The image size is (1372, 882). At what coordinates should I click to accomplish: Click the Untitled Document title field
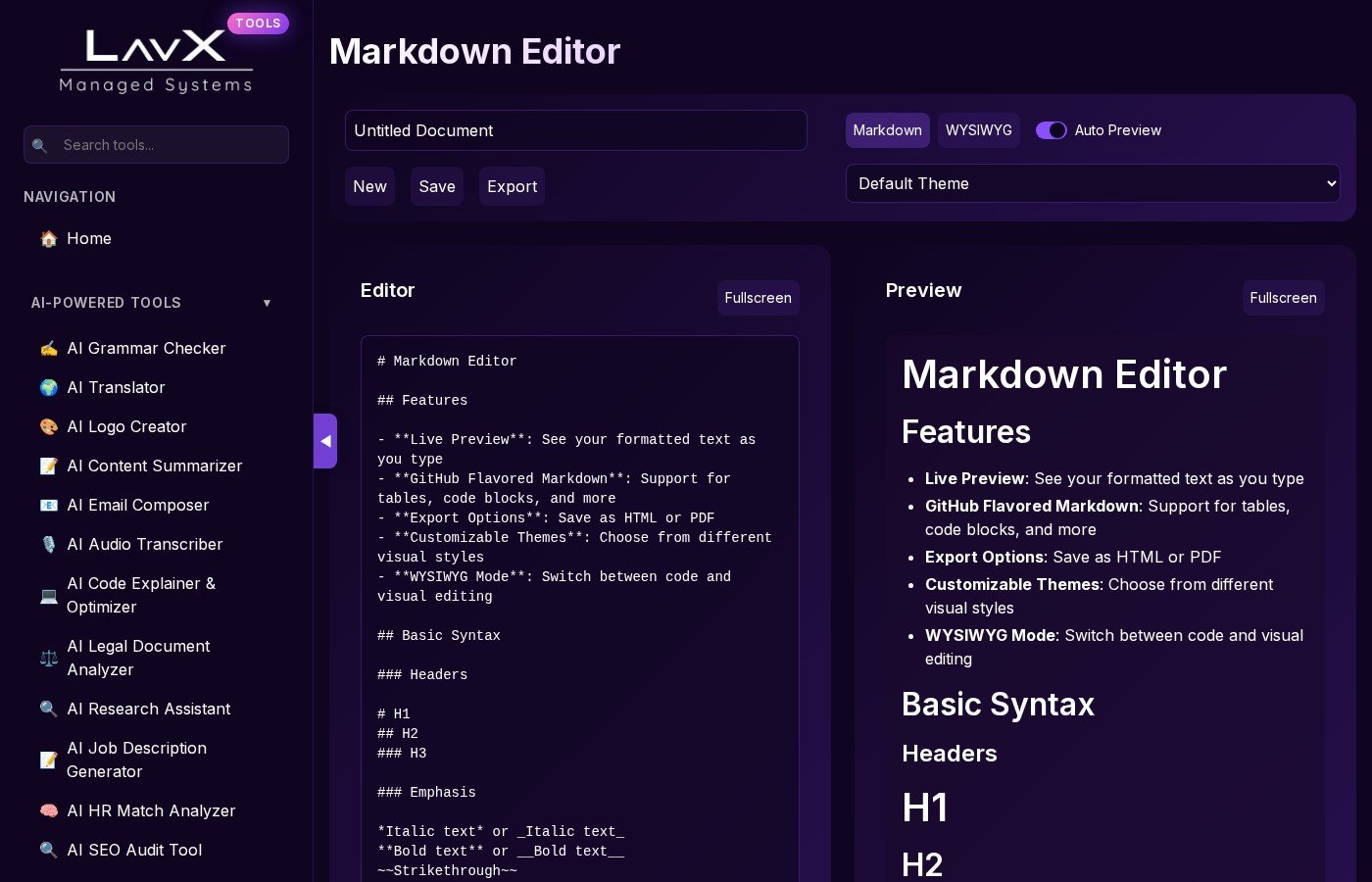(575, 130)
